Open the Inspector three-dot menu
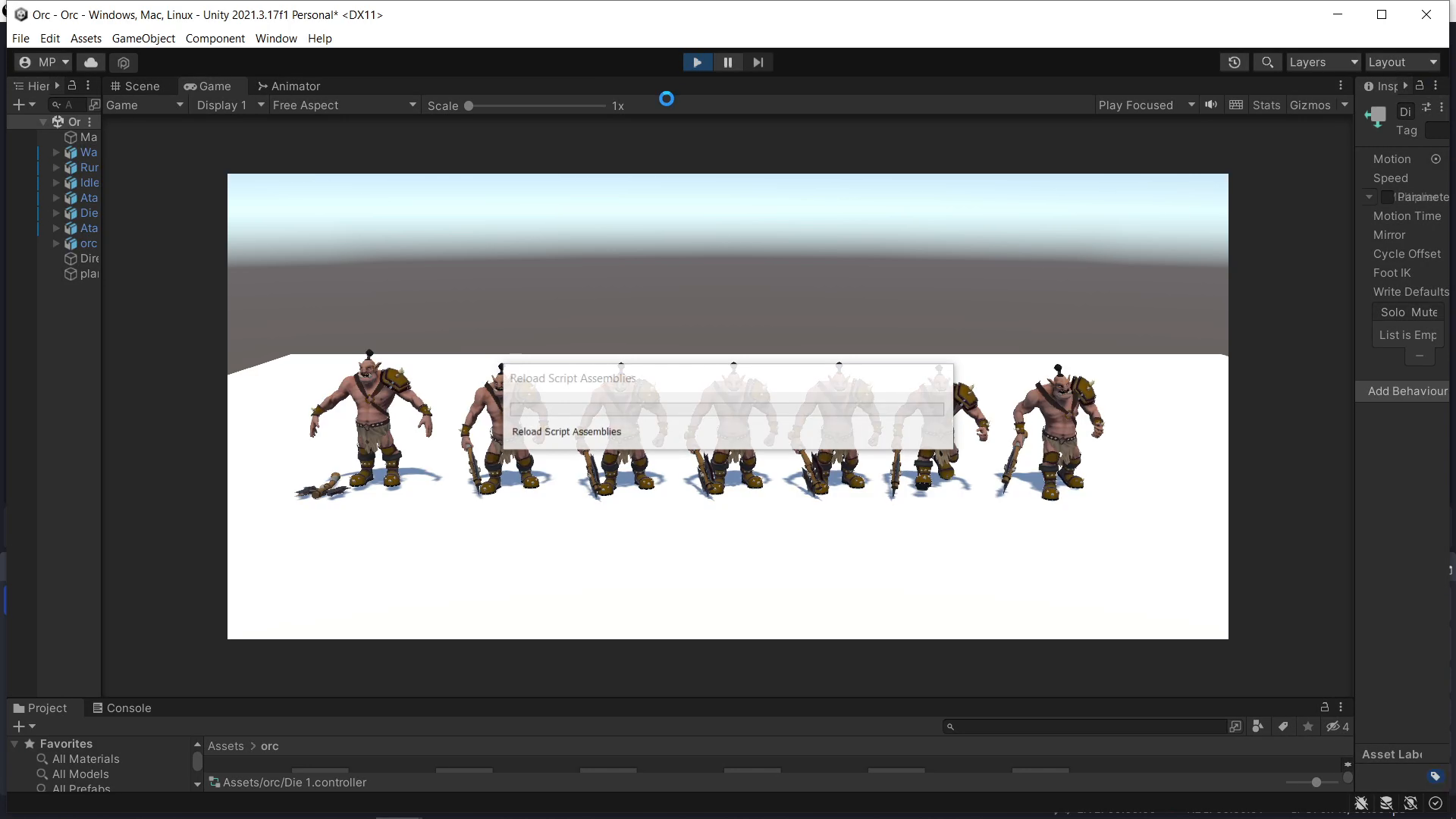The width and height of the screenshot is (1456, 819). tap(1436, 86)
